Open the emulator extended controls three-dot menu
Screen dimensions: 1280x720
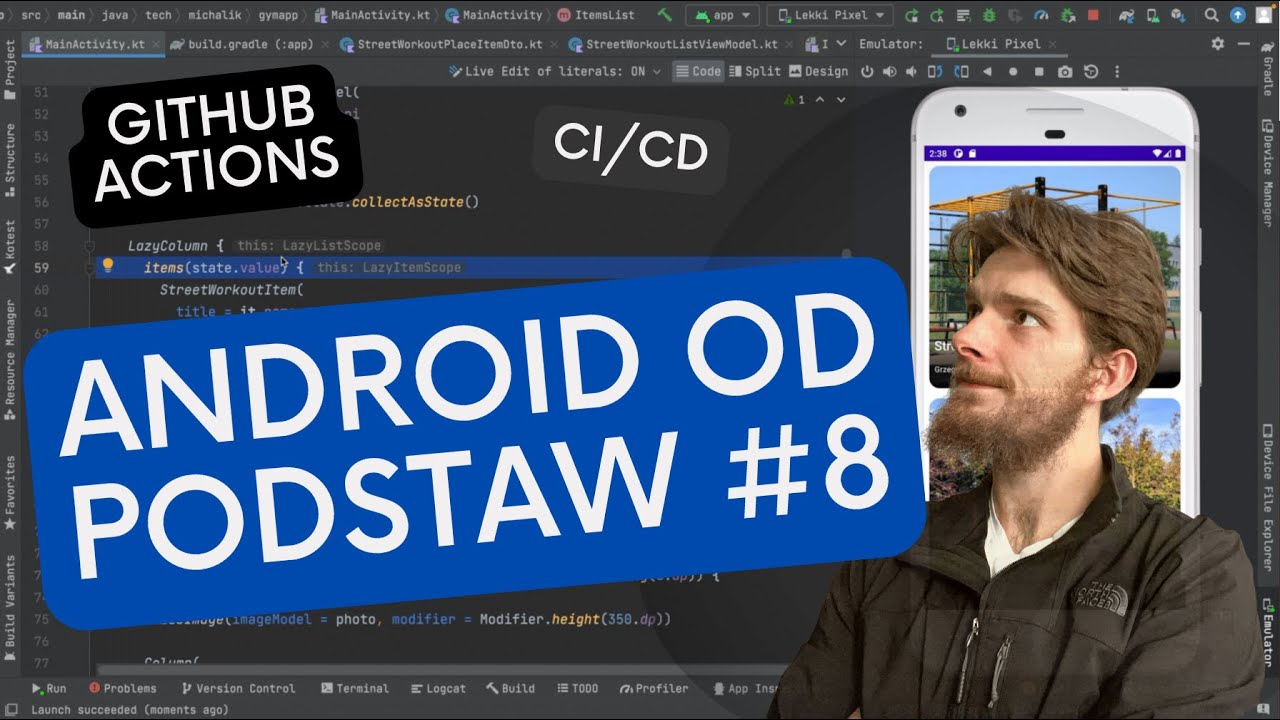point(1117,72)
